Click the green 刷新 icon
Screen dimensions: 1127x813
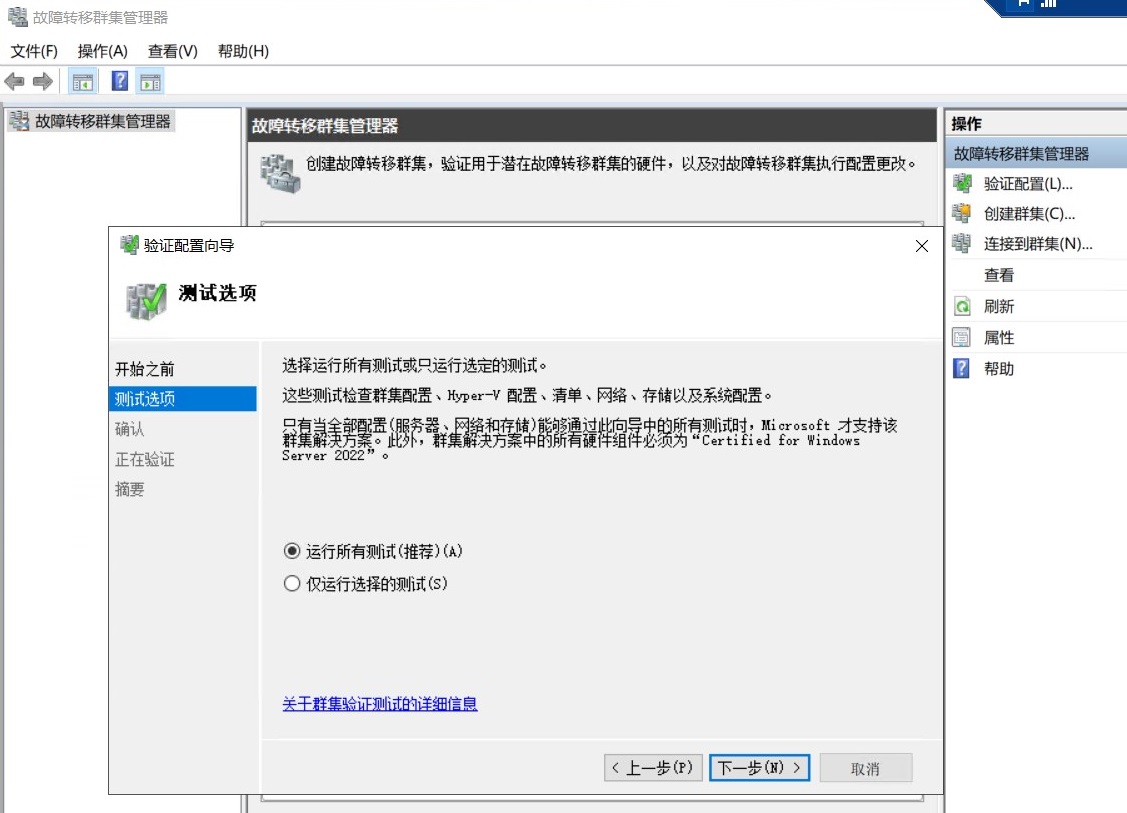click(962, 306)
